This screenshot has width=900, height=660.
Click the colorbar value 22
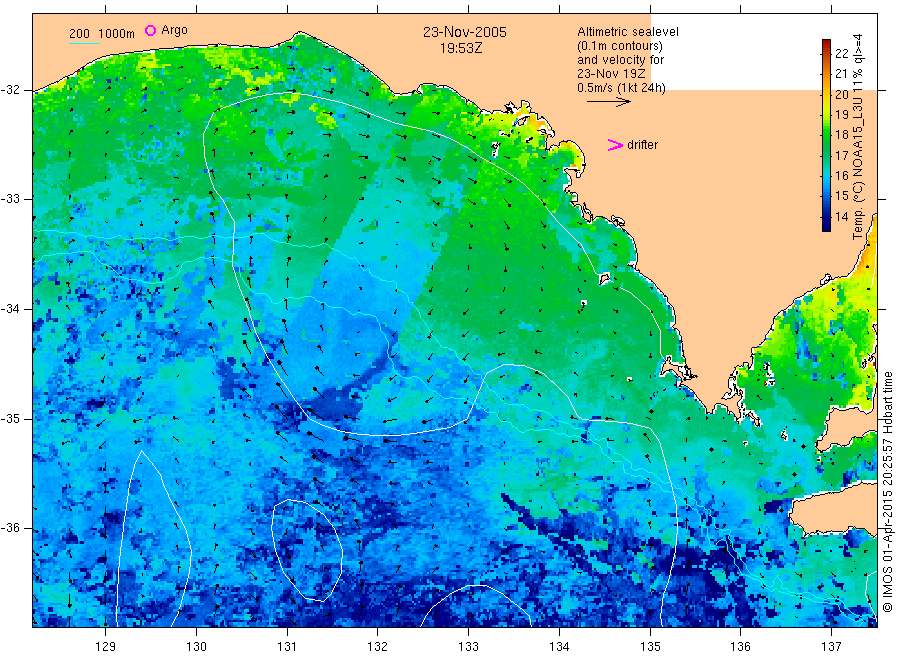841,53
